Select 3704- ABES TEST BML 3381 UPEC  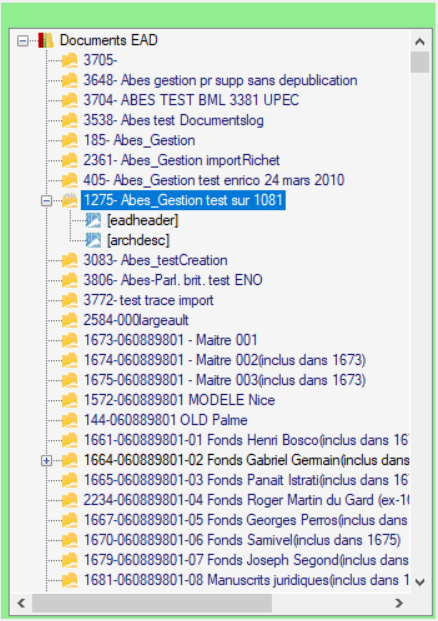pyautogui.click(x=191, y=100)
